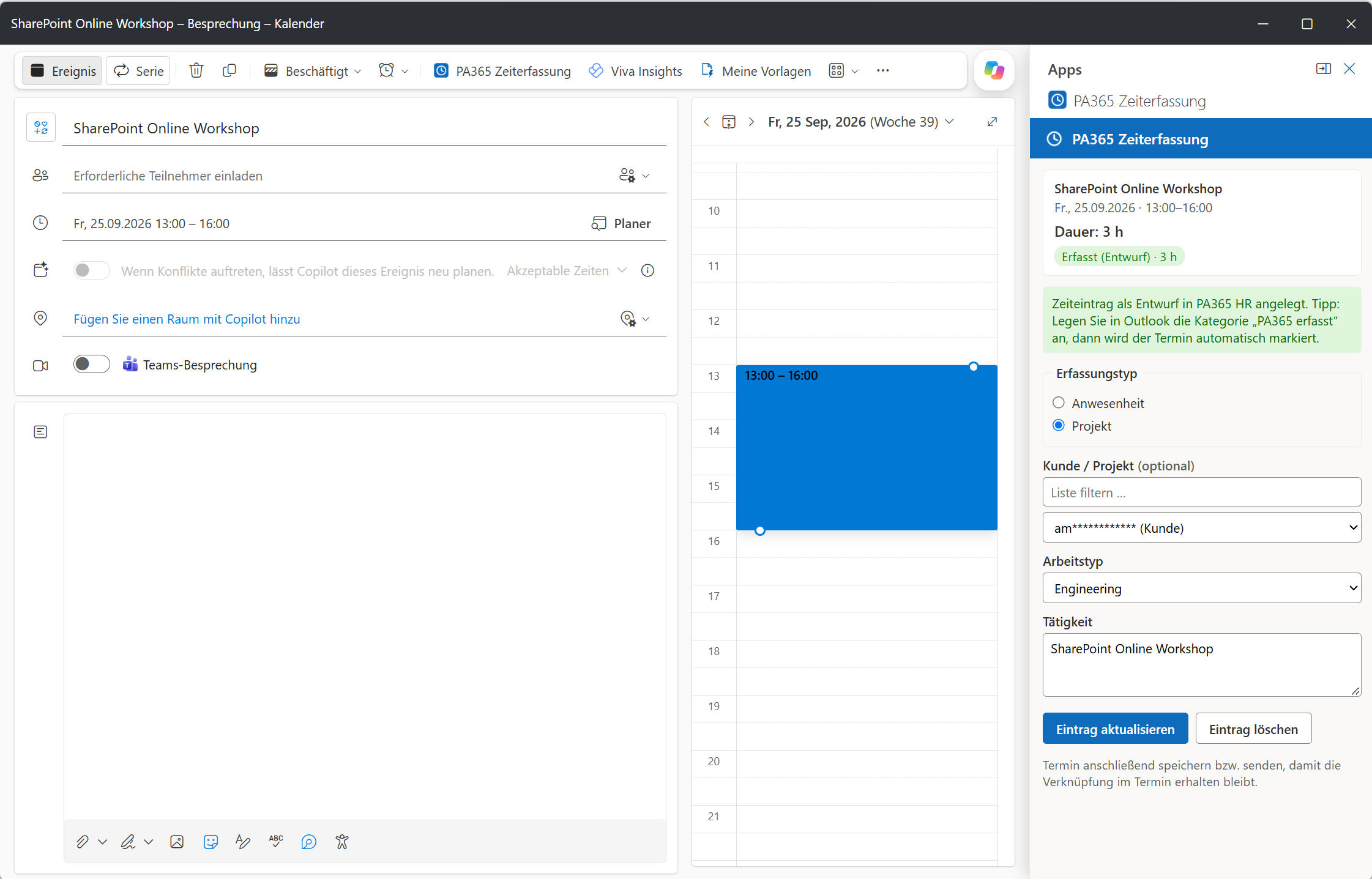
Task: Open the emoji picker icon
Action: [x=211, y=842]
